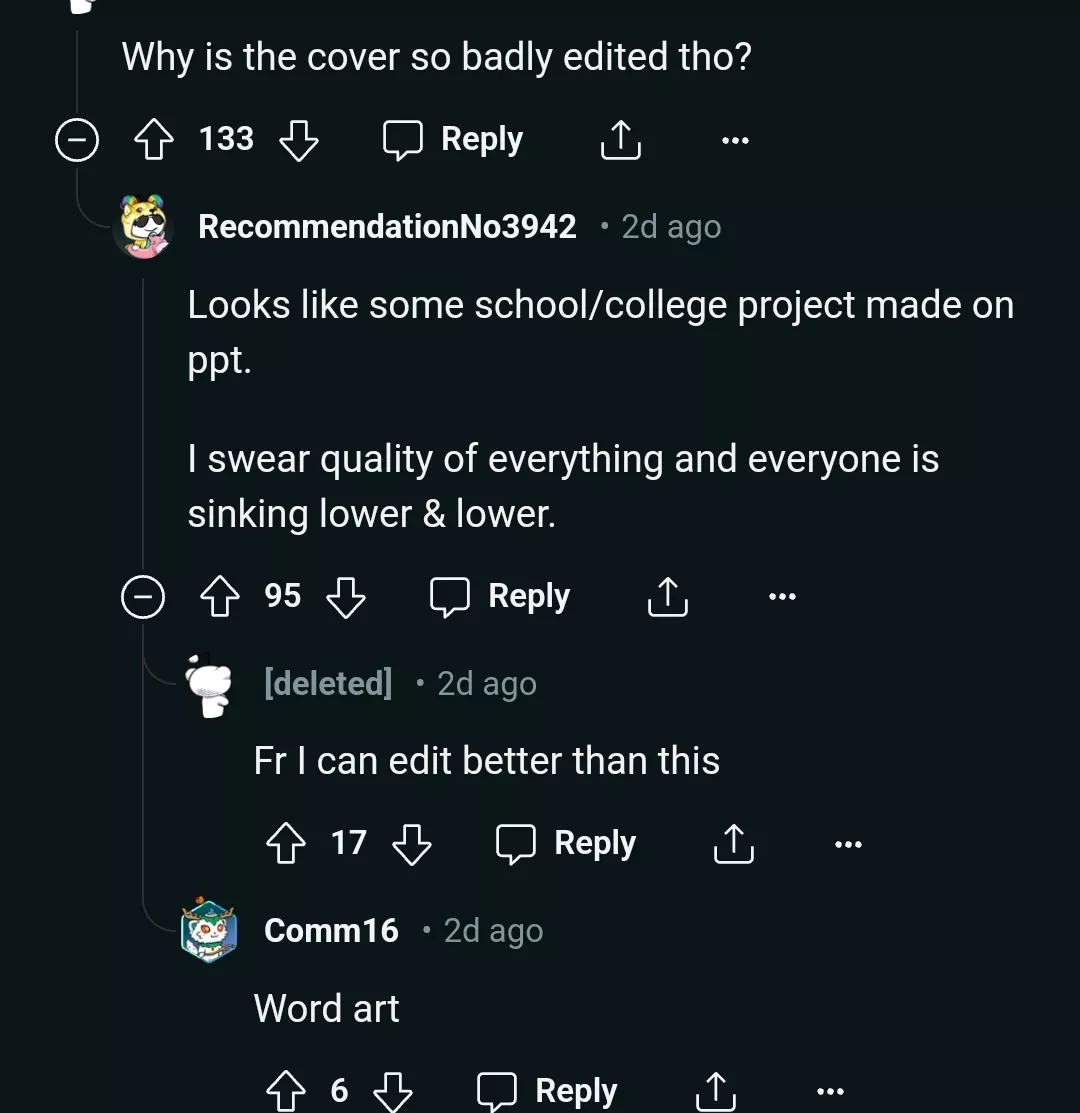Downvote the comment with 133 points
The image size is (1080, 1113).
point(298,140)
